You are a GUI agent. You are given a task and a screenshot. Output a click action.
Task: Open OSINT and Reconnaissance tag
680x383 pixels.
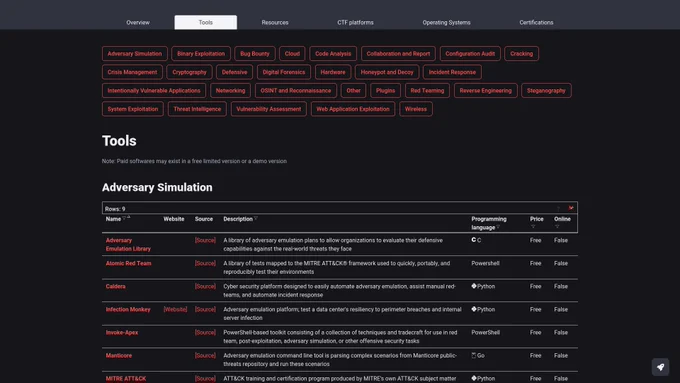coord(295,91)
